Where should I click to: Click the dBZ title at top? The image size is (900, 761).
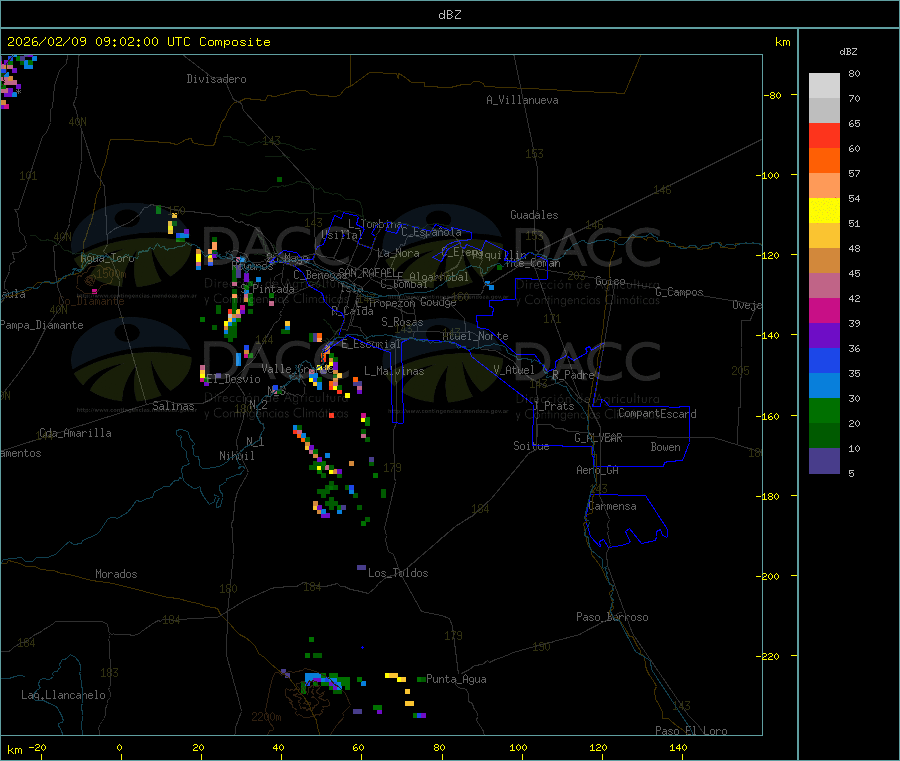point(449,15)
